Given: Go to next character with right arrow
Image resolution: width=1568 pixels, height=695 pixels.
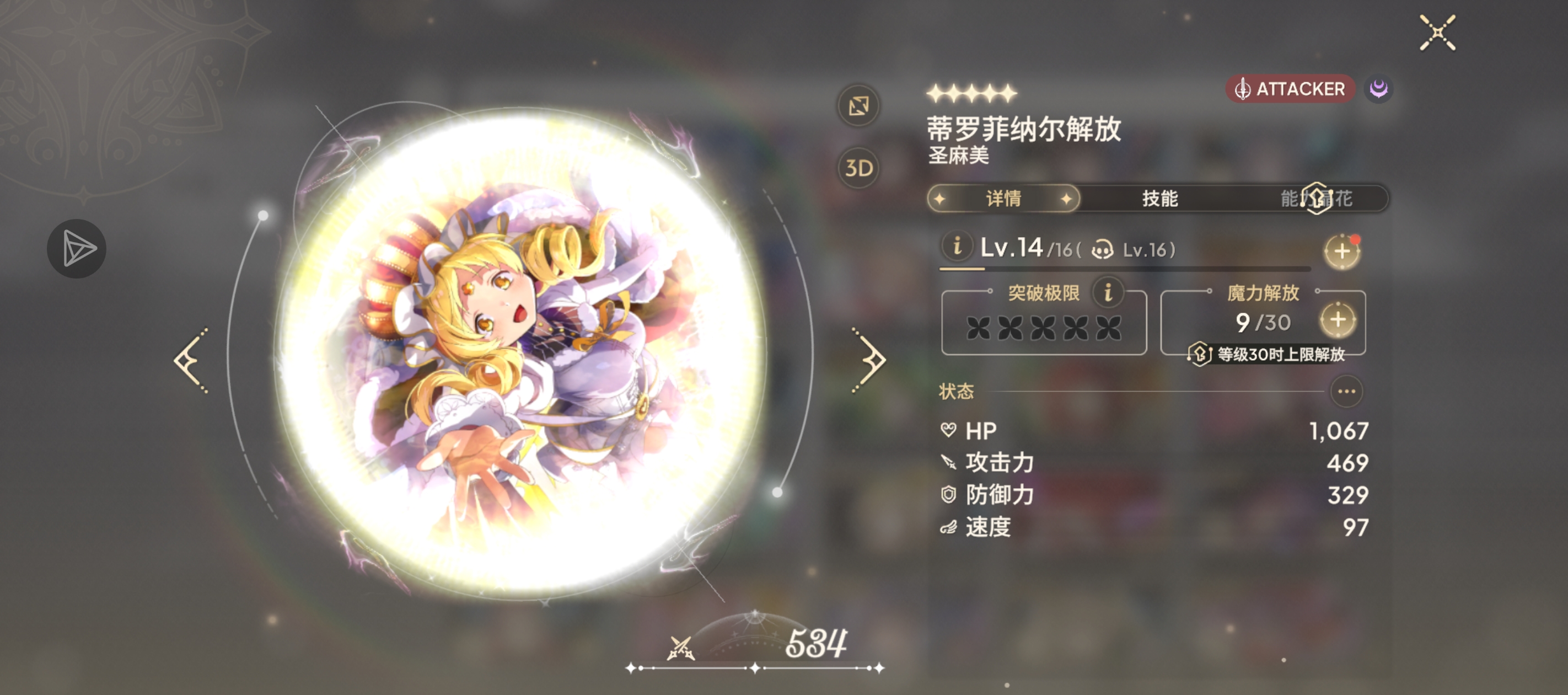Looking at the screenshot, I should pos(868,360).
